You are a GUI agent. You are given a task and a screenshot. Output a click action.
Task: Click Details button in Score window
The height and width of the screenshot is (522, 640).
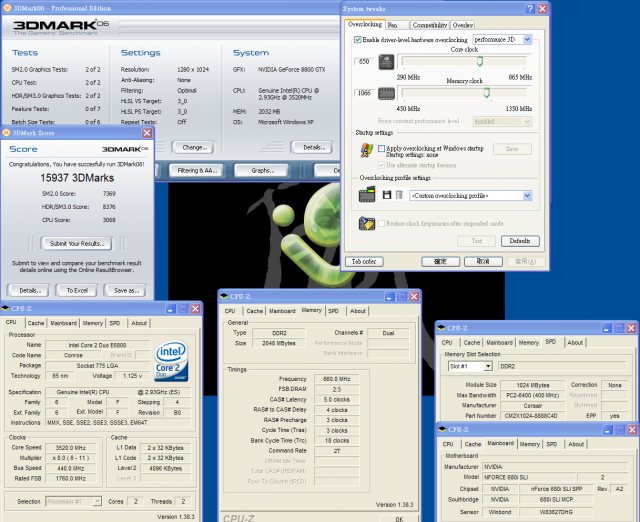[x=29, y=291]
